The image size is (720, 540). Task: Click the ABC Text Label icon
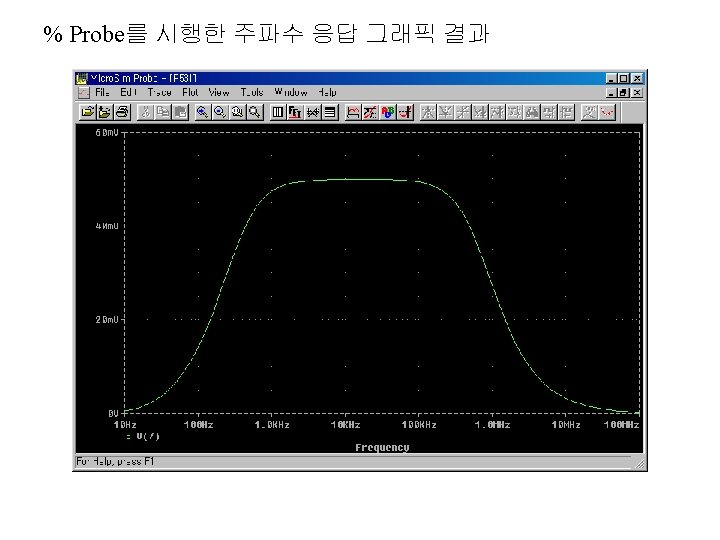(388, 112)
